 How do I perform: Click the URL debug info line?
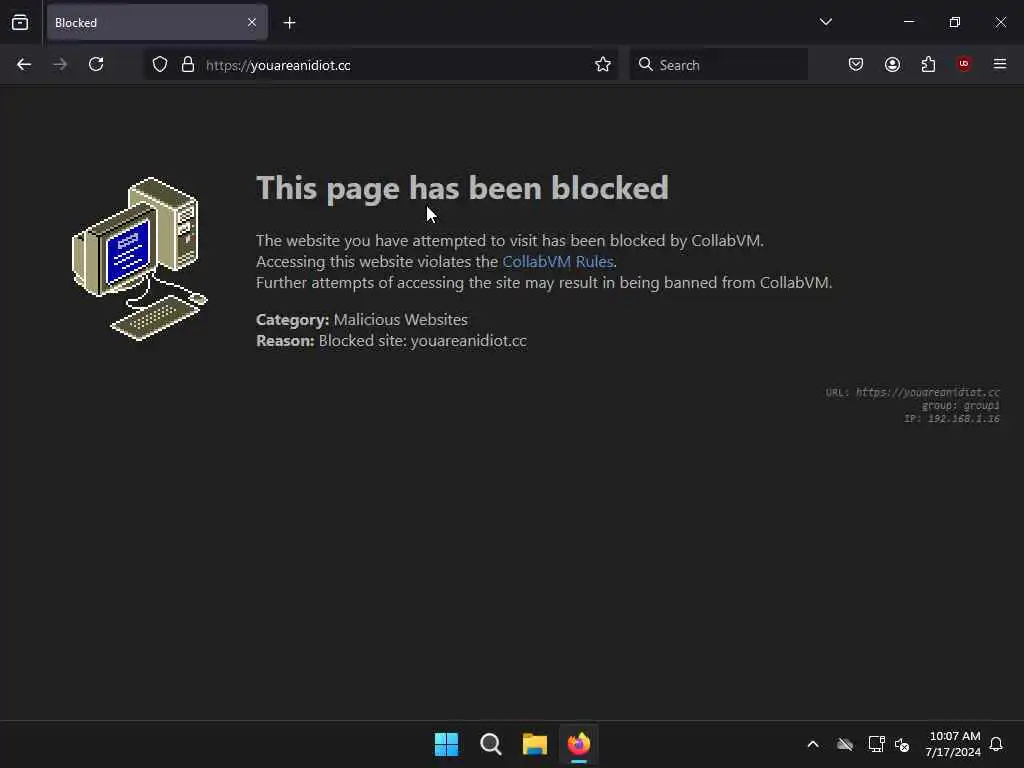tap(912, 392)
